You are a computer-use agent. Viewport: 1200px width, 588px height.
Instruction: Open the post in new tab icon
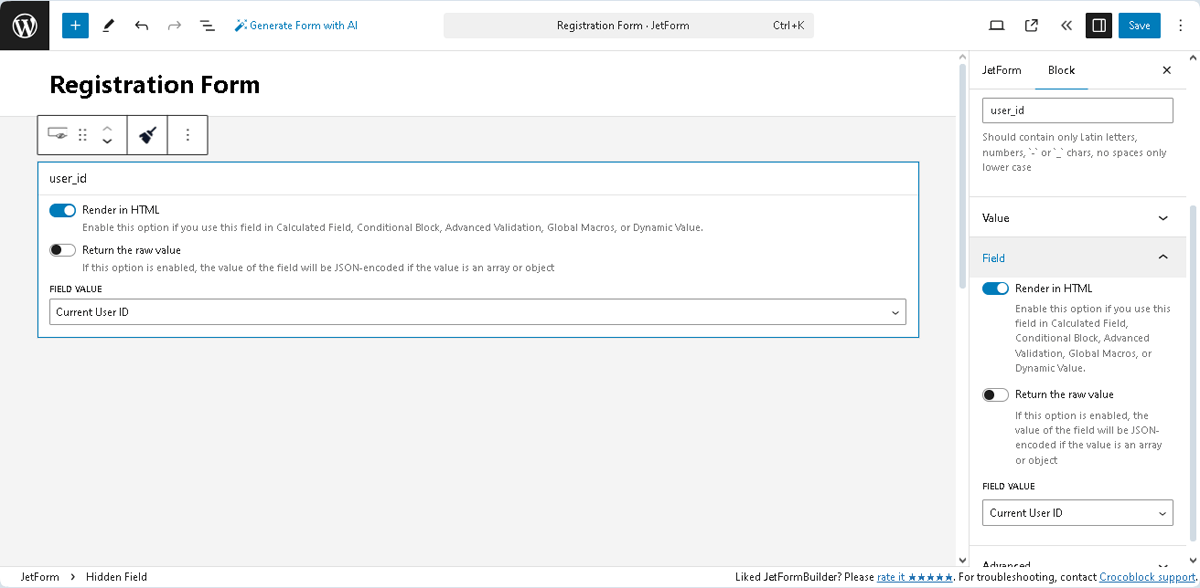point(1031,24)
